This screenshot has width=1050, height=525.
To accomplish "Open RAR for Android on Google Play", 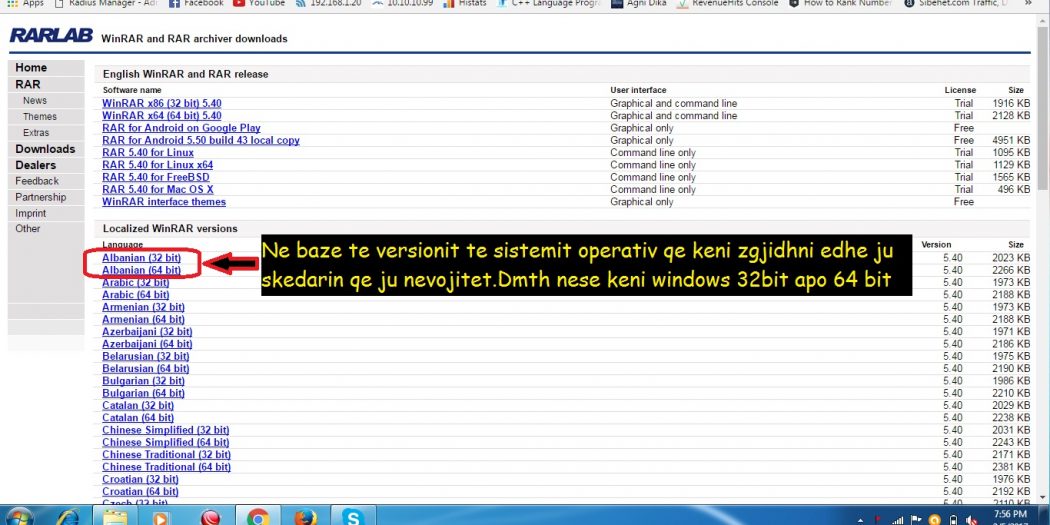I will tap(181, 128).
